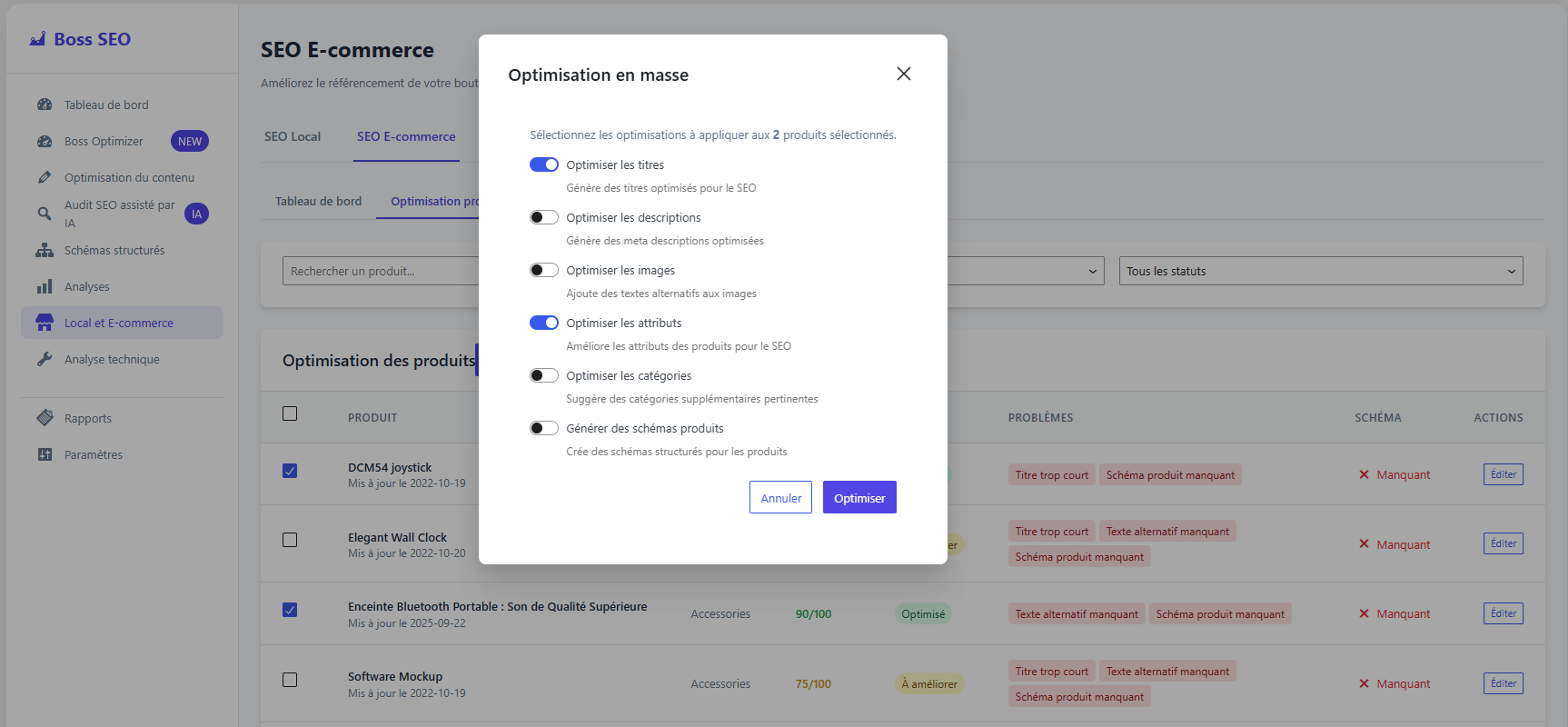Viewport: 1568px width, 727px height.
Task: Click Annuler to cancel the dialog
Action: (x=780, y=497)
